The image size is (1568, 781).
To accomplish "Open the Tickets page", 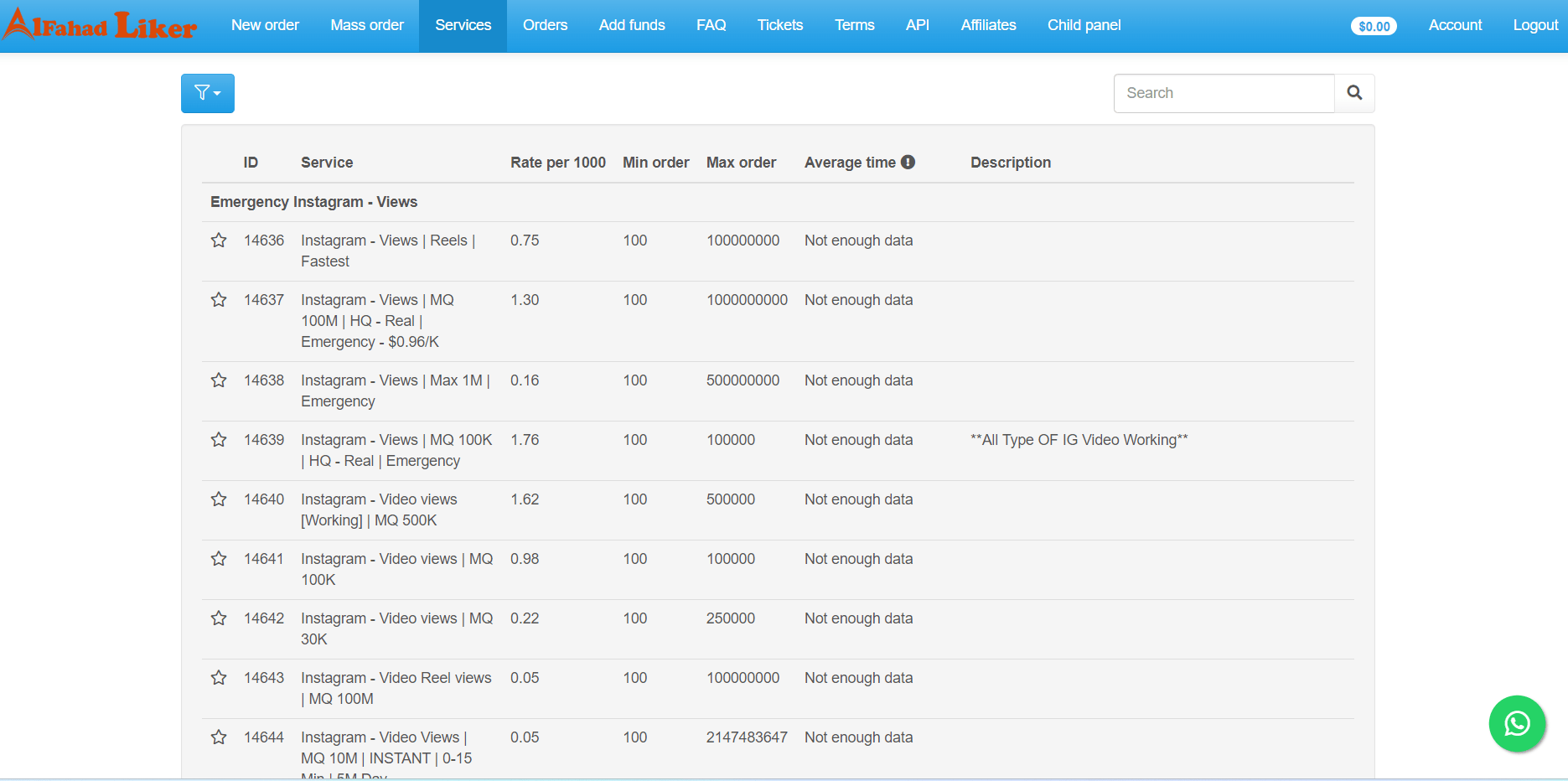I will click(x=779, y=25).
